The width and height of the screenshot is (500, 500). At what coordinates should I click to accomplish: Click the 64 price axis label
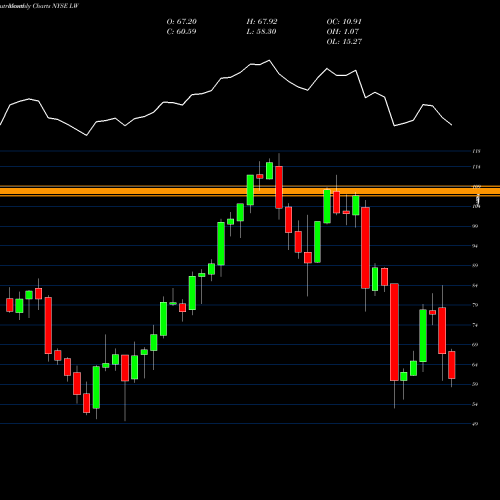pos(475,365)
